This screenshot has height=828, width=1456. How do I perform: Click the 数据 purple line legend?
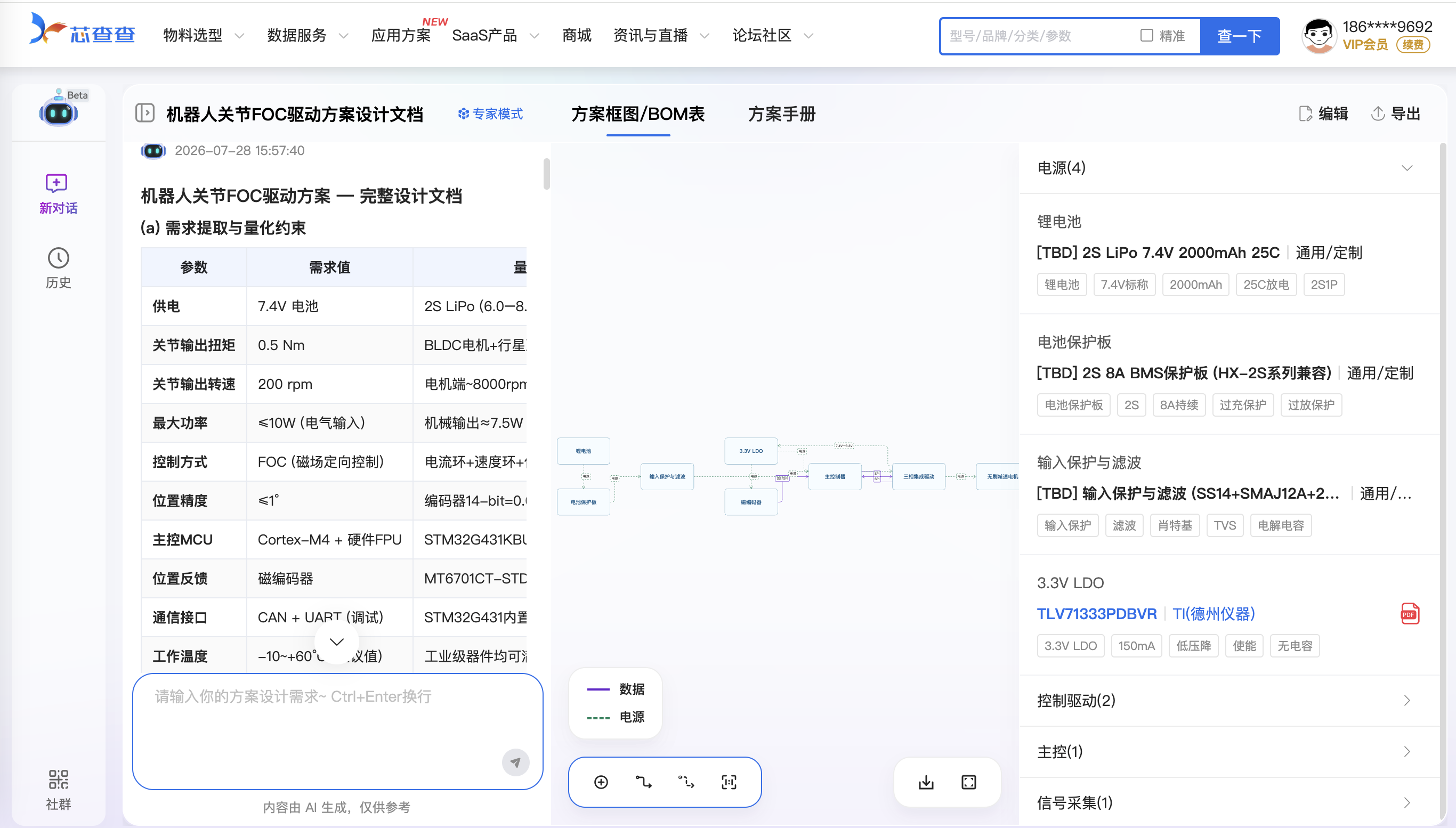tap(616, 689)
